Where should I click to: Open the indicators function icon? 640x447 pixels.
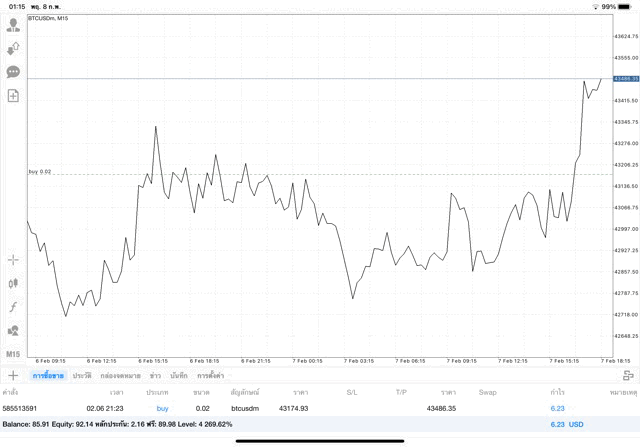pyautogui.click(x=13, y=307)
